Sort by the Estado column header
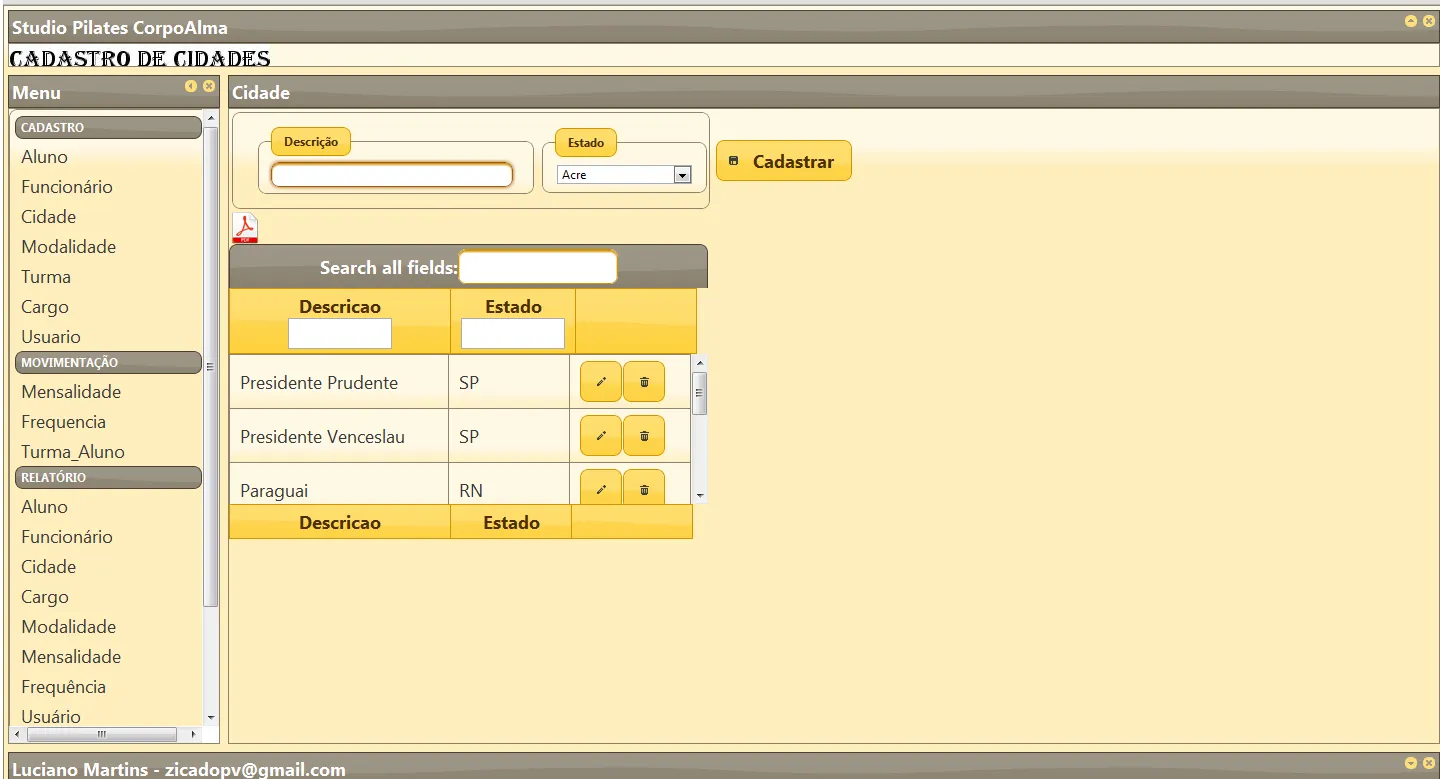 [514, 307]
